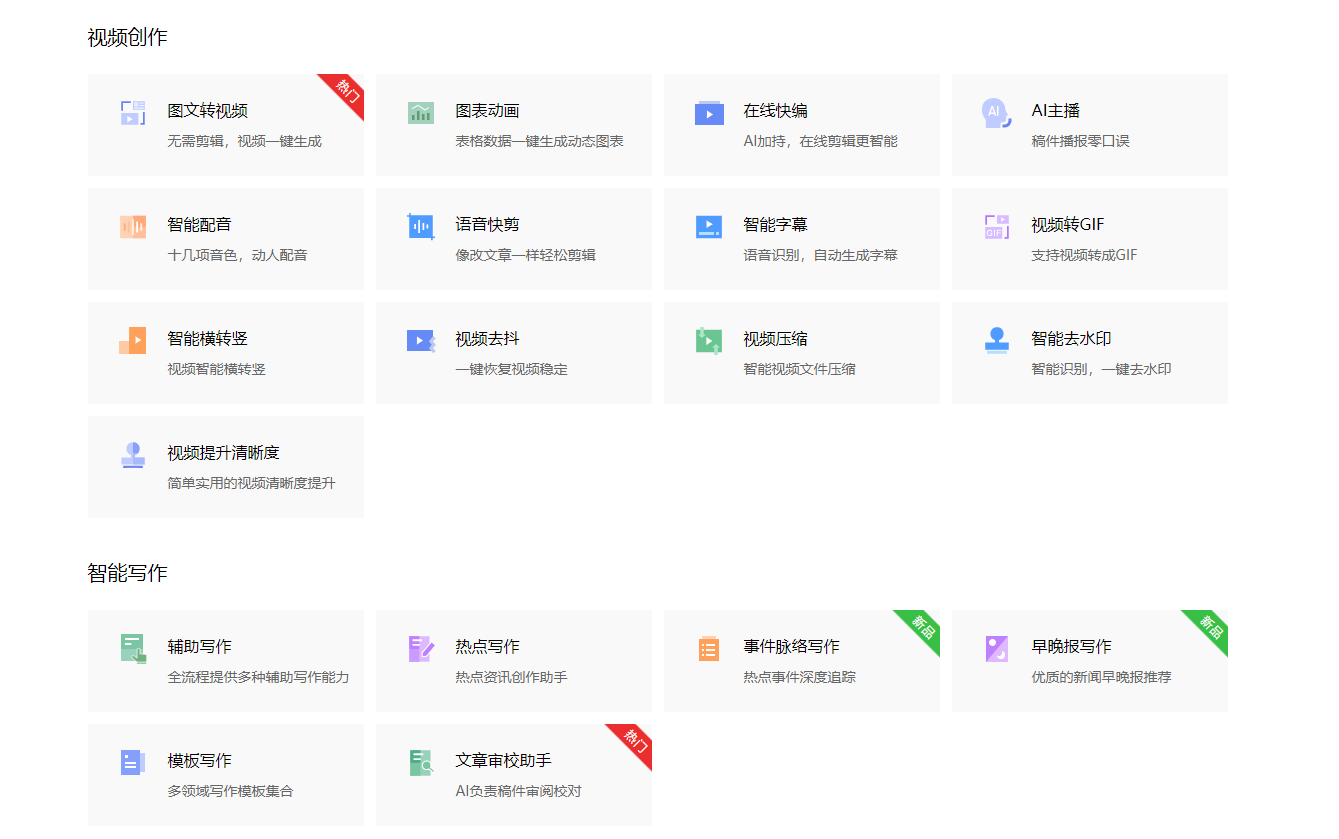The image size is (1339, 839).
Task: Click the text 优质的新闻早晚报推荐
Action: 1102,677
